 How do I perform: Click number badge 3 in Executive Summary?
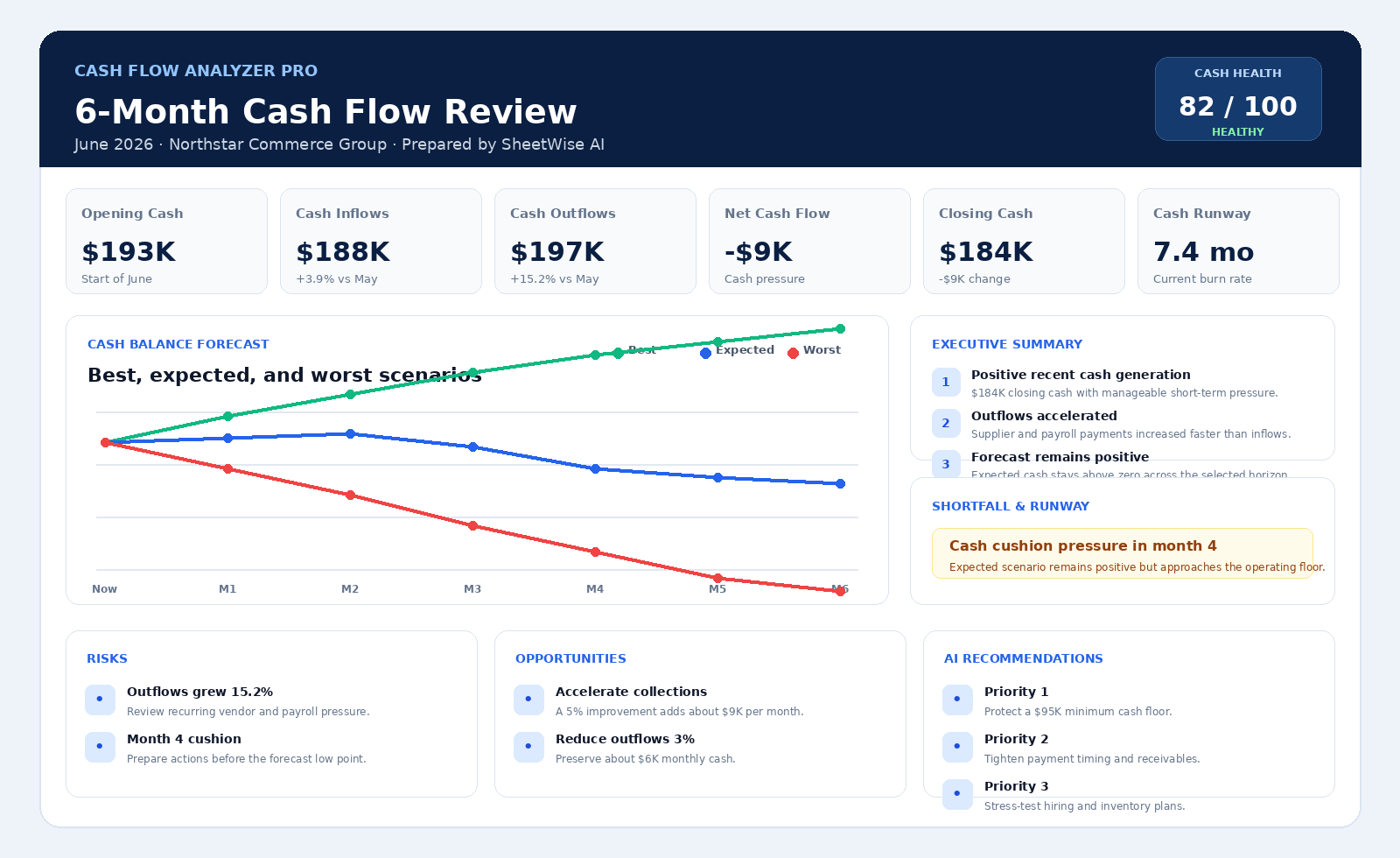pos(946,464)
